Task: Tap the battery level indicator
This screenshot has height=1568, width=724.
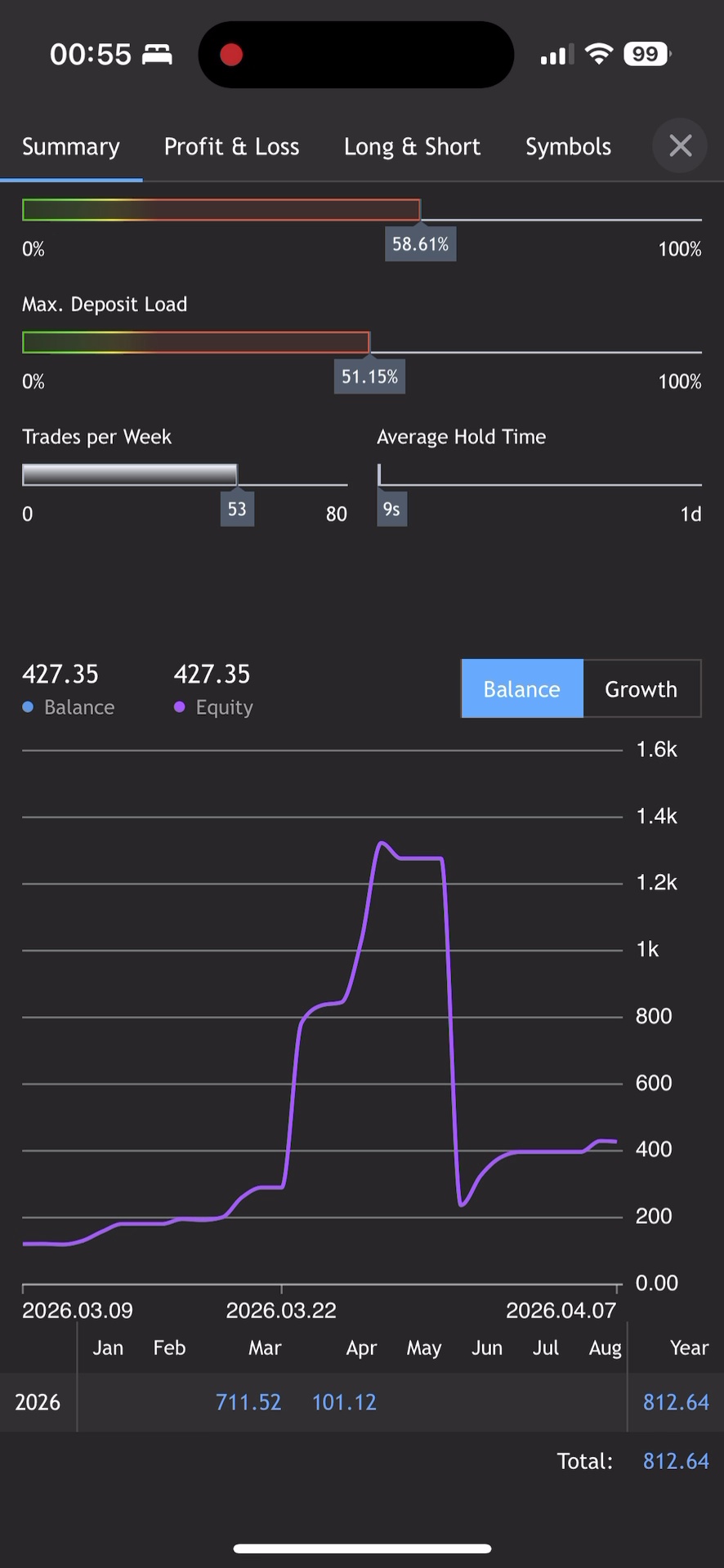Action: (x=646, y=54)
